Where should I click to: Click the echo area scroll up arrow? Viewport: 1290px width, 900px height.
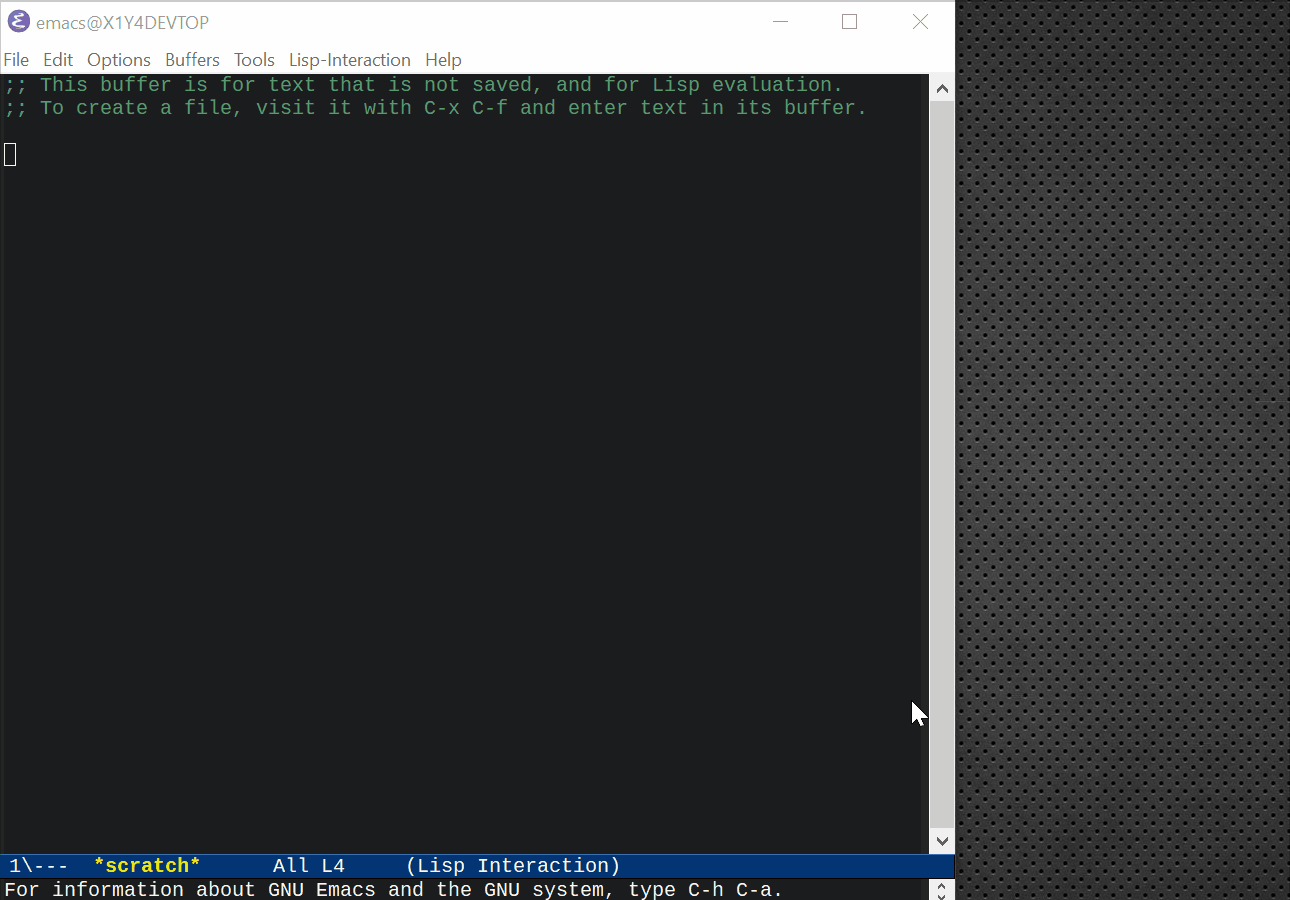942,885
